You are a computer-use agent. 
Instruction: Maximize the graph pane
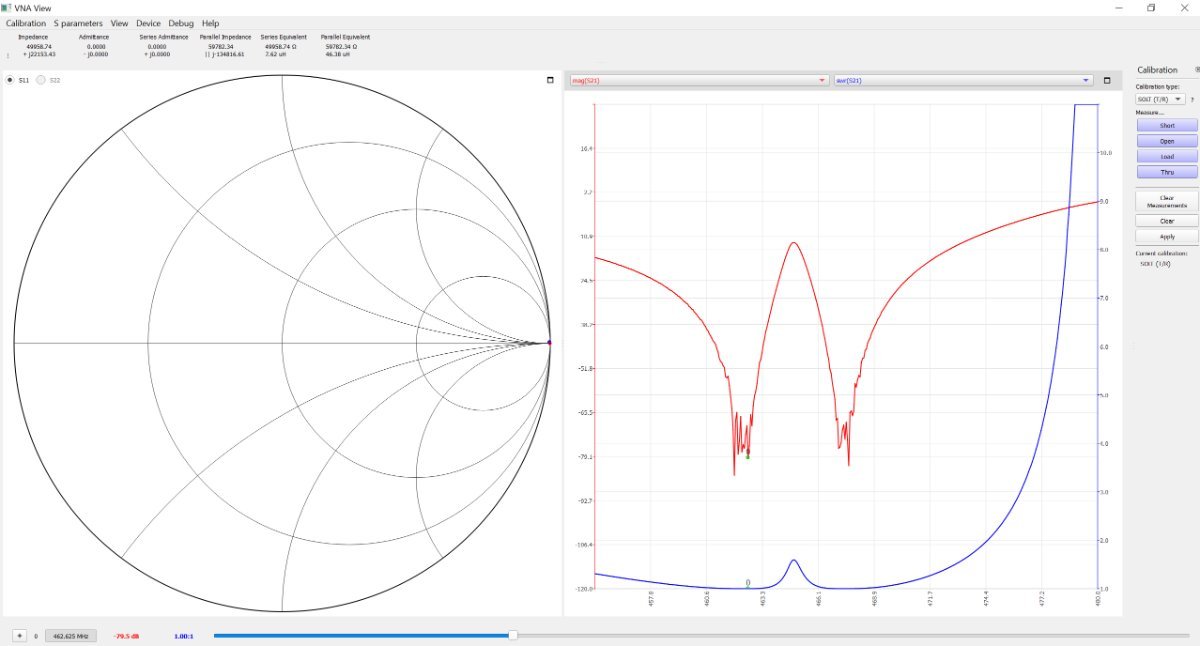[x=1107, y=80]
